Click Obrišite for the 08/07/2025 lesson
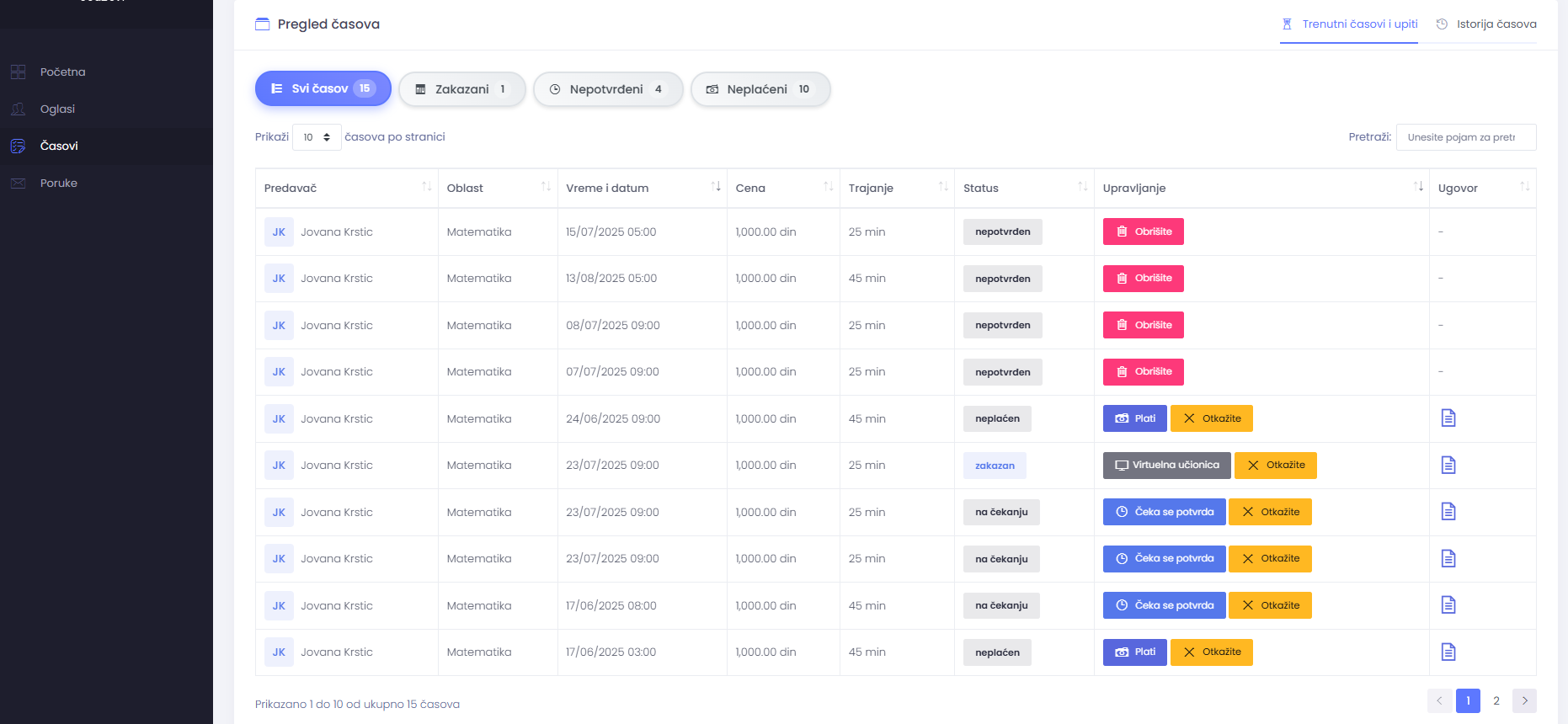The image size is (1568, 724). (x=1144, y=325)
